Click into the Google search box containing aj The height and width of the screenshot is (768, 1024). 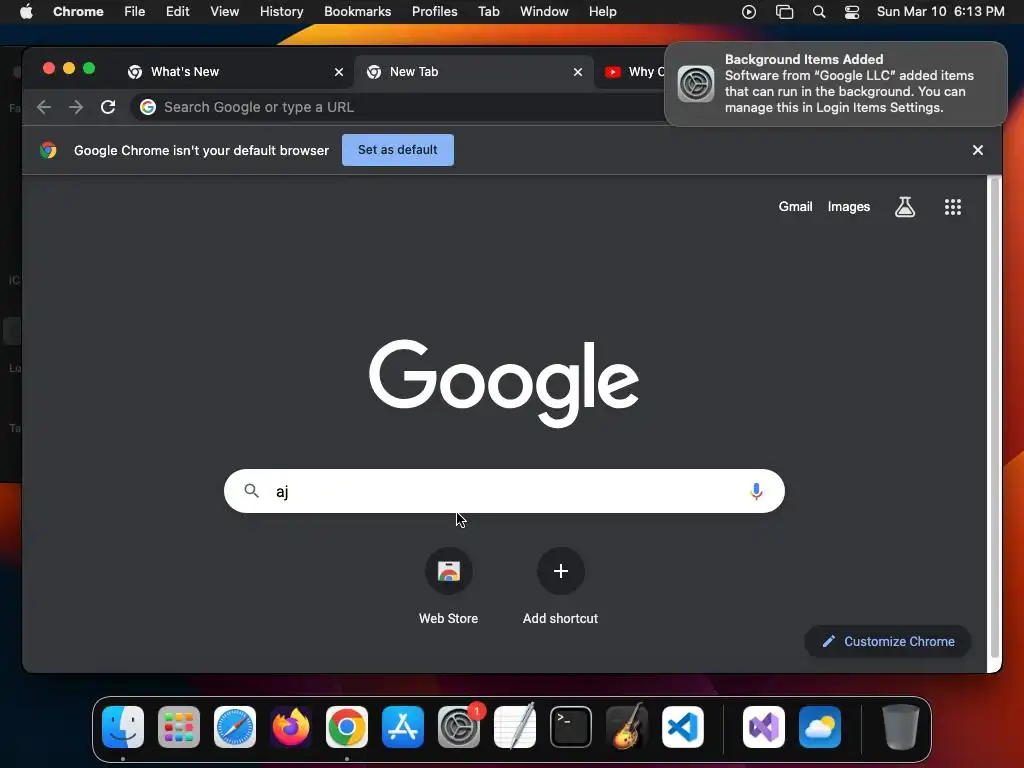[x=504, y=491]
